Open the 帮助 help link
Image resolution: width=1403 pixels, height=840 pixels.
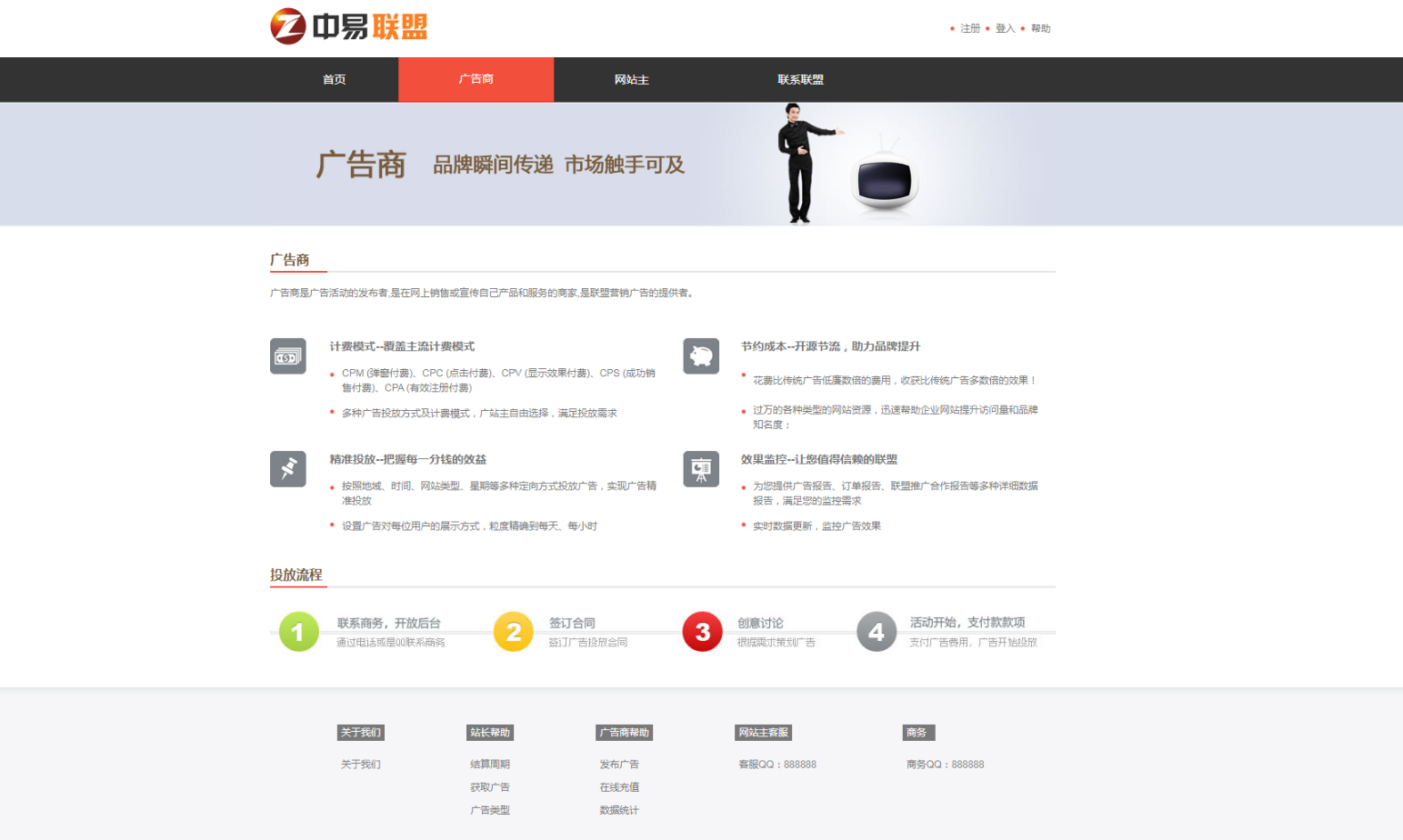coord(1040,29)
